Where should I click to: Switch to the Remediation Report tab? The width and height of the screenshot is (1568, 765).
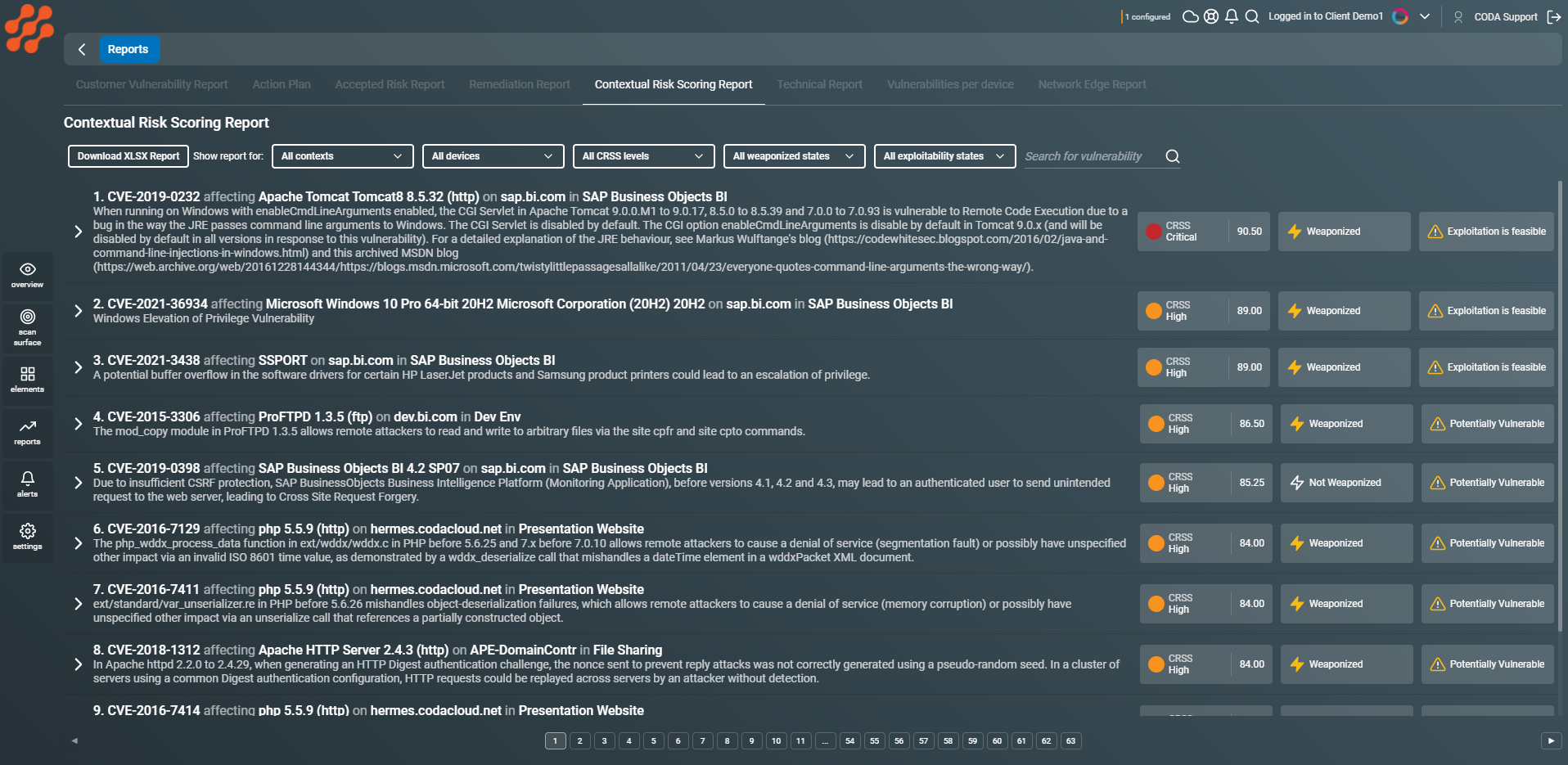pyautogui.click(x=520, y=84)
